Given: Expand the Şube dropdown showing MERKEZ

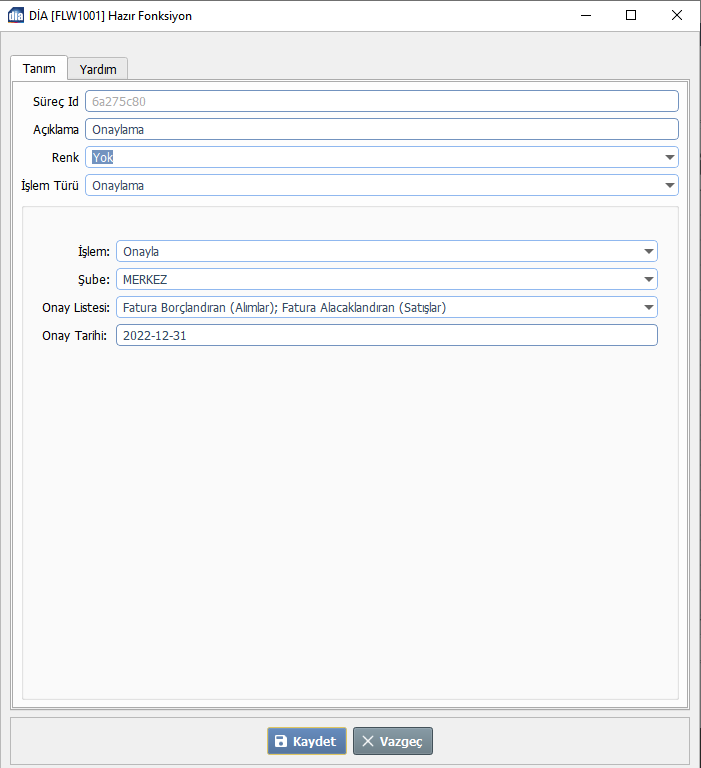Looking at the screenshot, I should click(x=648, y=280).
